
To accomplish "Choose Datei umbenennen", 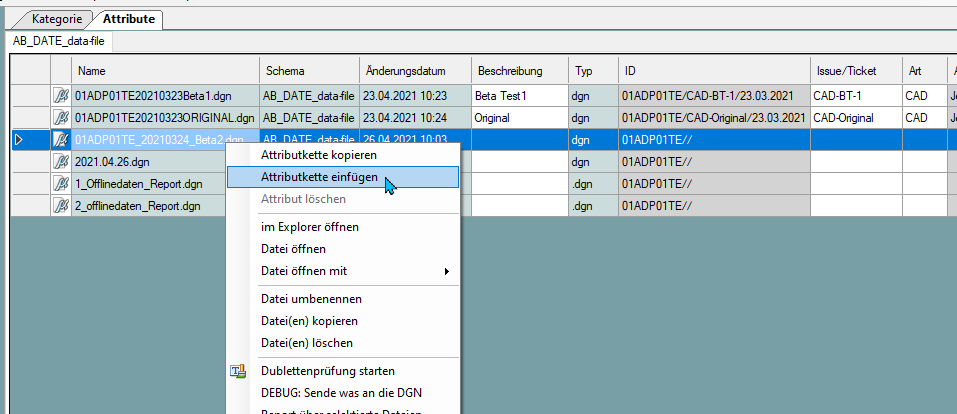I will [x=342, y=299].
